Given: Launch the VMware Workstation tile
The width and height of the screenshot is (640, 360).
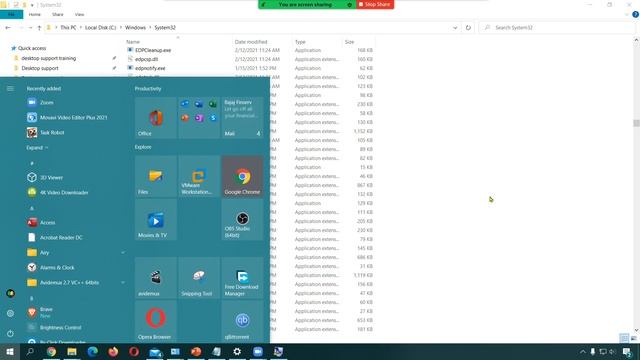Looking at the screenshot, I should [199, 176].
